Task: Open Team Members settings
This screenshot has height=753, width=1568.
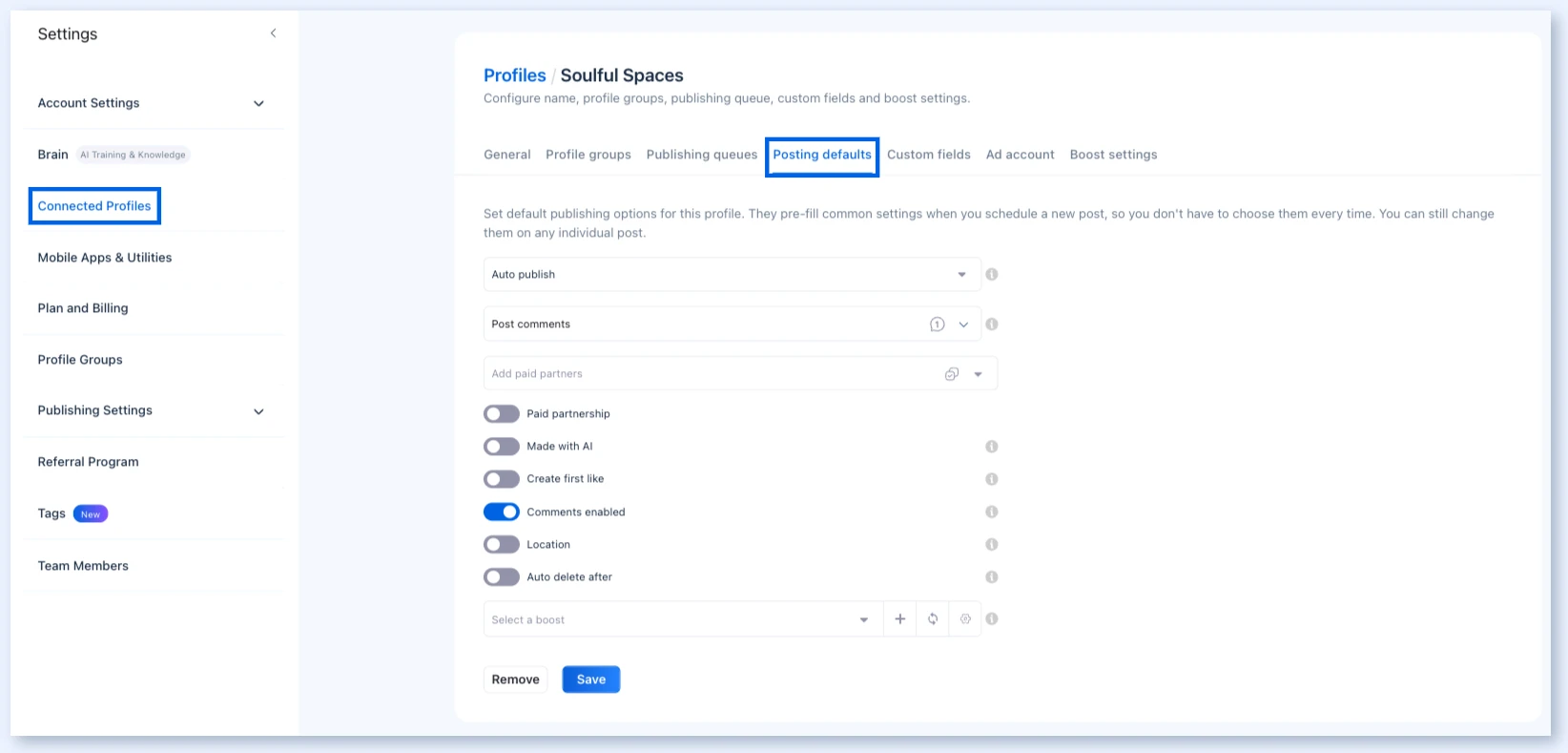Action: (x=83, y=566)
